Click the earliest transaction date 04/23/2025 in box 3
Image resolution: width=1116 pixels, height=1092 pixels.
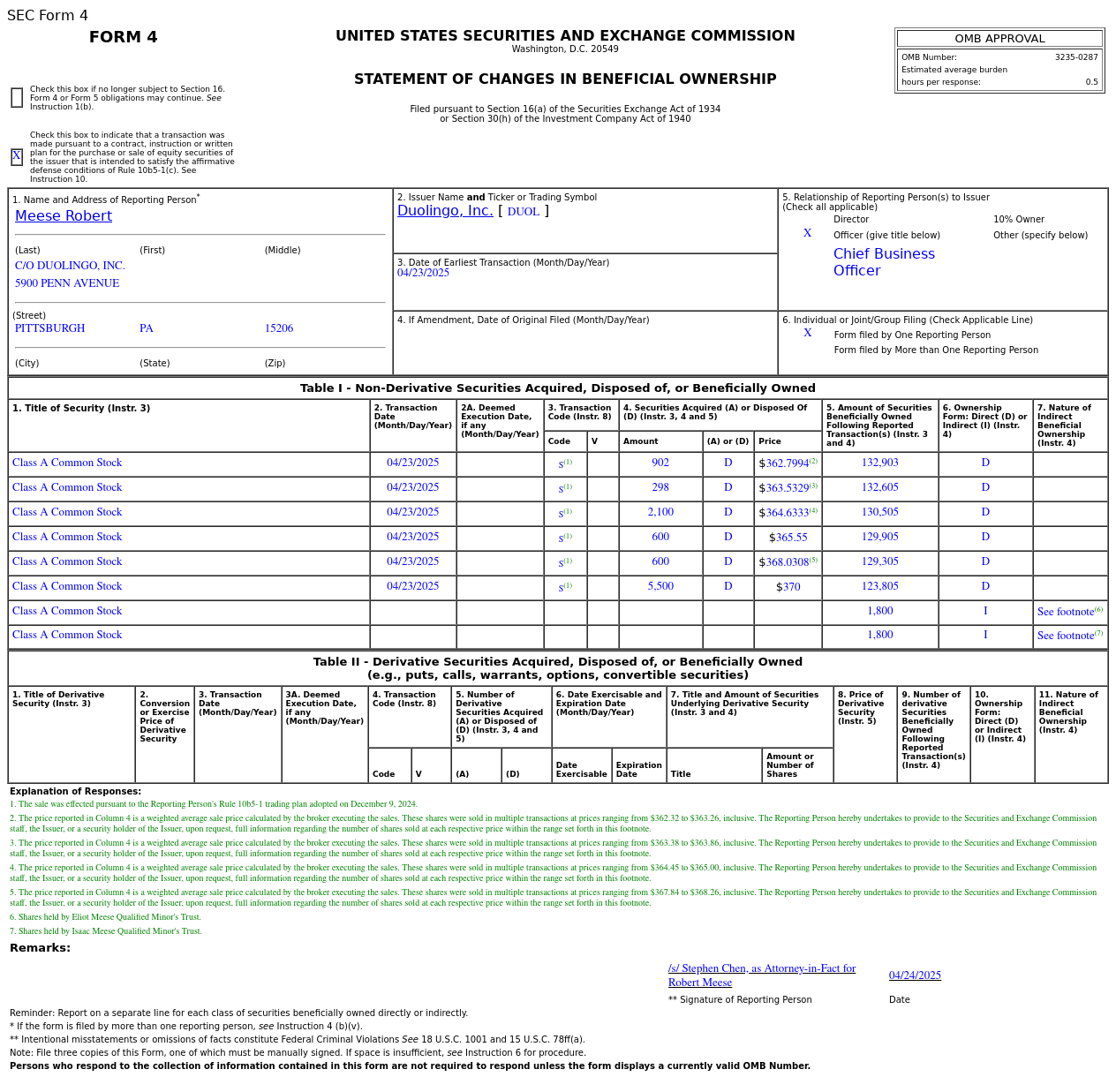tap(423, 273)
